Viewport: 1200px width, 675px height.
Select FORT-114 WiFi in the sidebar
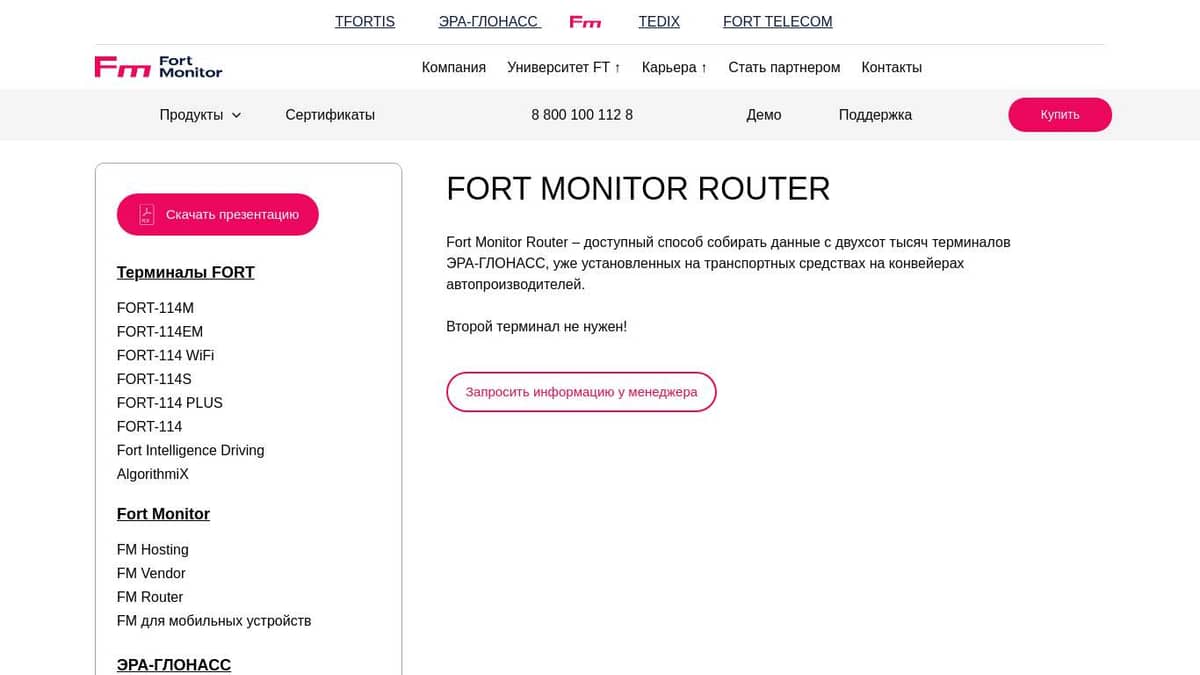[x=165, y=355]
